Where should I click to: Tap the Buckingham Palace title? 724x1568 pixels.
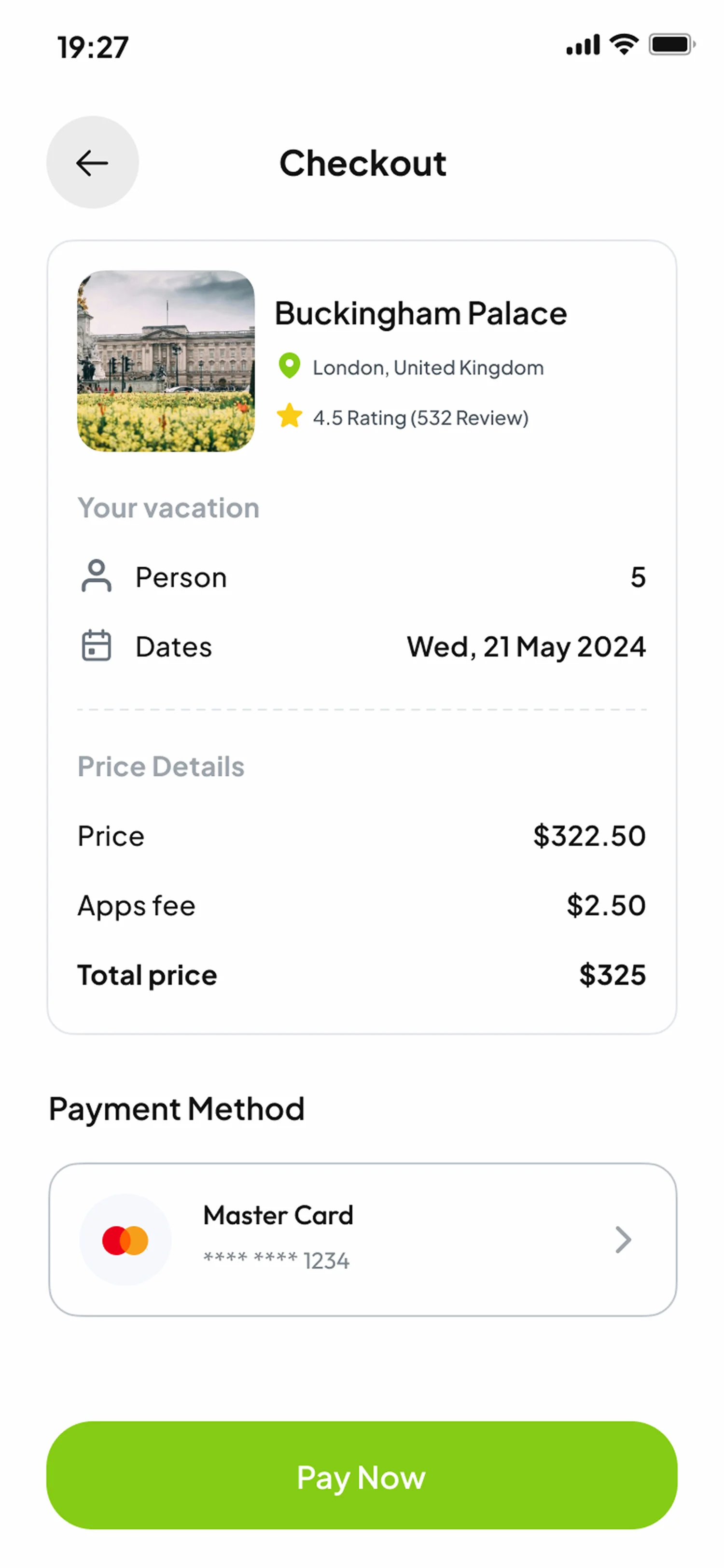click(x=420, y=313)
